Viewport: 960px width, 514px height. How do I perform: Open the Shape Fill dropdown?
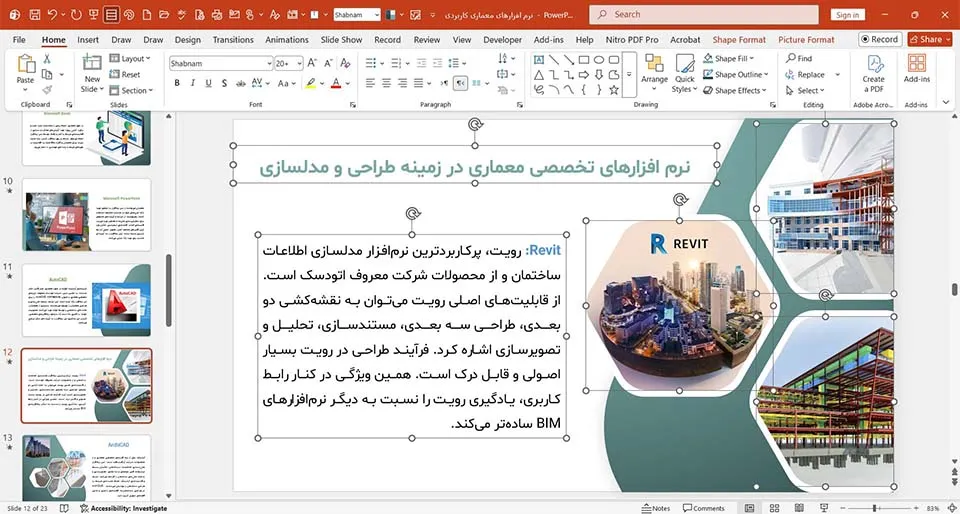(x=729, y=59)
